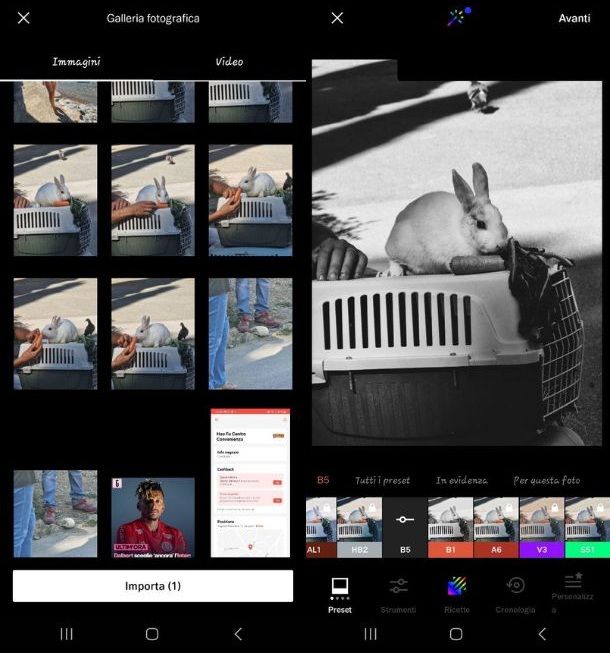This screenshot has height=653, width=610.
Task: Switch to the Video tab
Action: 229,62
